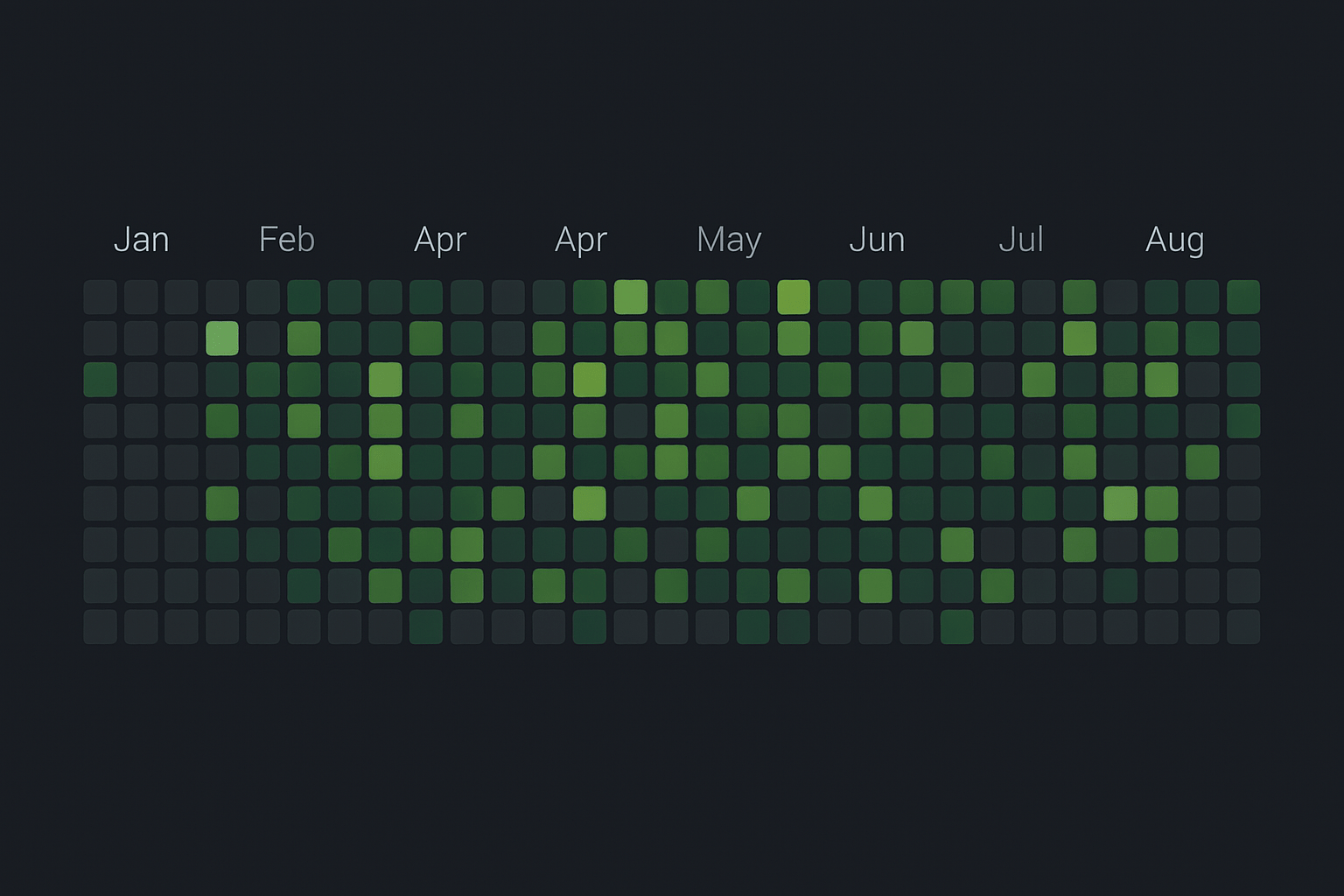Click the Aug month label
This screenshot has height=896, width=1344.
[x=1175, y=239]
